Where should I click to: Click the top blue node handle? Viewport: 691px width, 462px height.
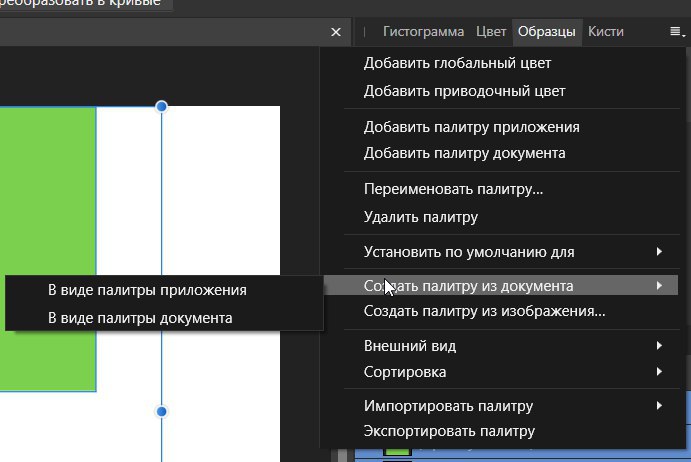point(162,106)
